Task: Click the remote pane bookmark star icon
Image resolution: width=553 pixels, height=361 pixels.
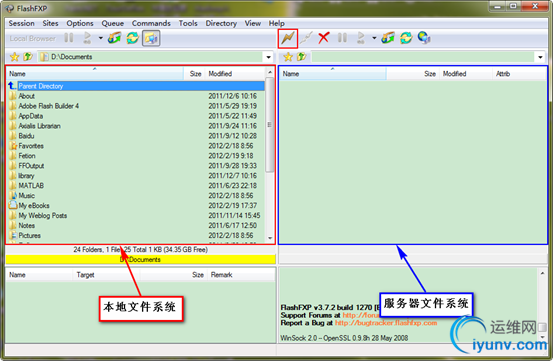Action: 288,57
